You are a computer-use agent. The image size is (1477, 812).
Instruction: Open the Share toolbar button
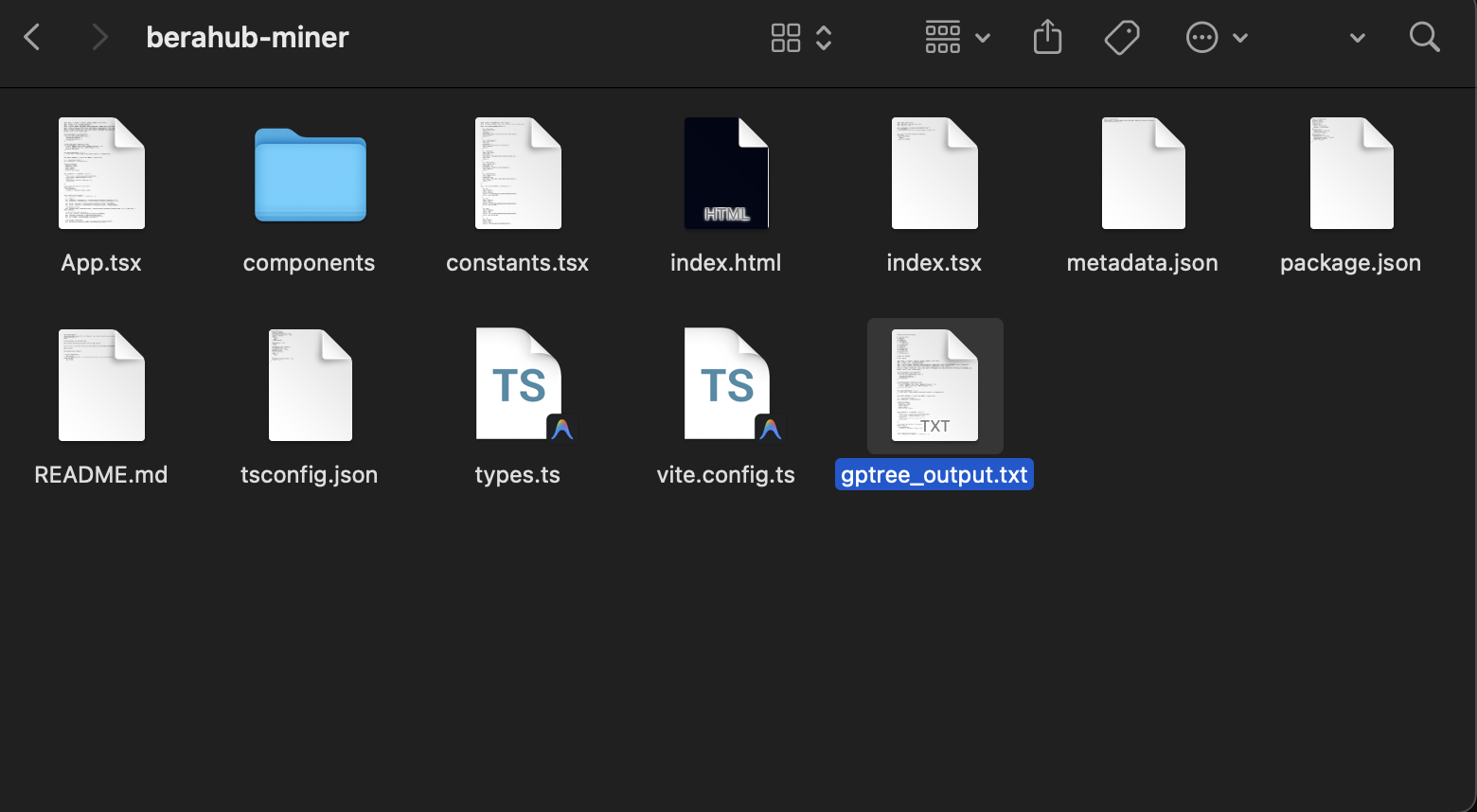coord(1047,38)
